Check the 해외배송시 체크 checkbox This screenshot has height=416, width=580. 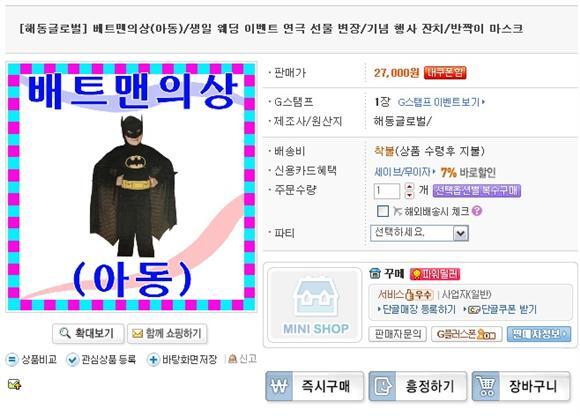click(x=382, y=211)
